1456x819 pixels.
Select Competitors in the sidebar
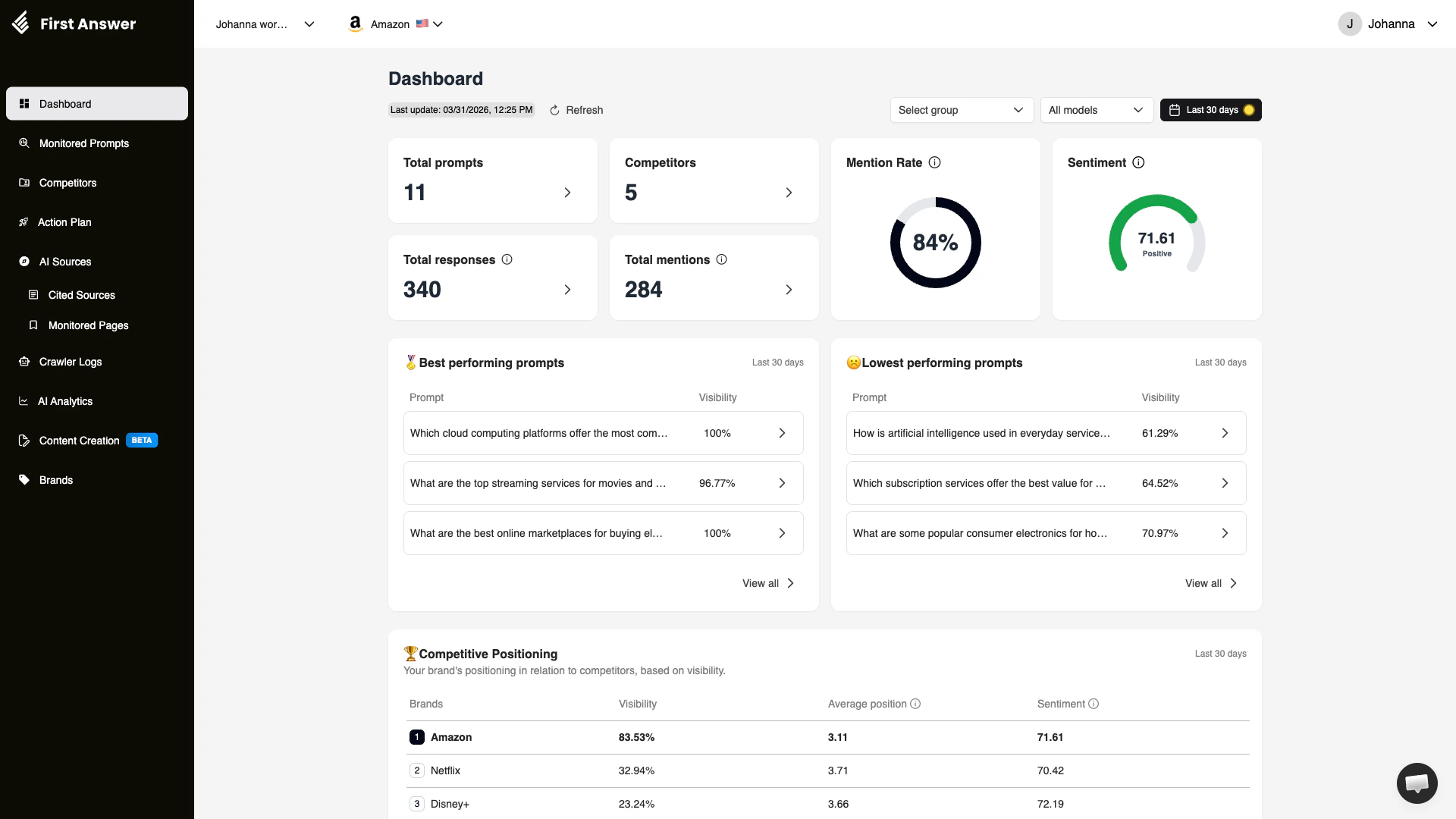67,183
